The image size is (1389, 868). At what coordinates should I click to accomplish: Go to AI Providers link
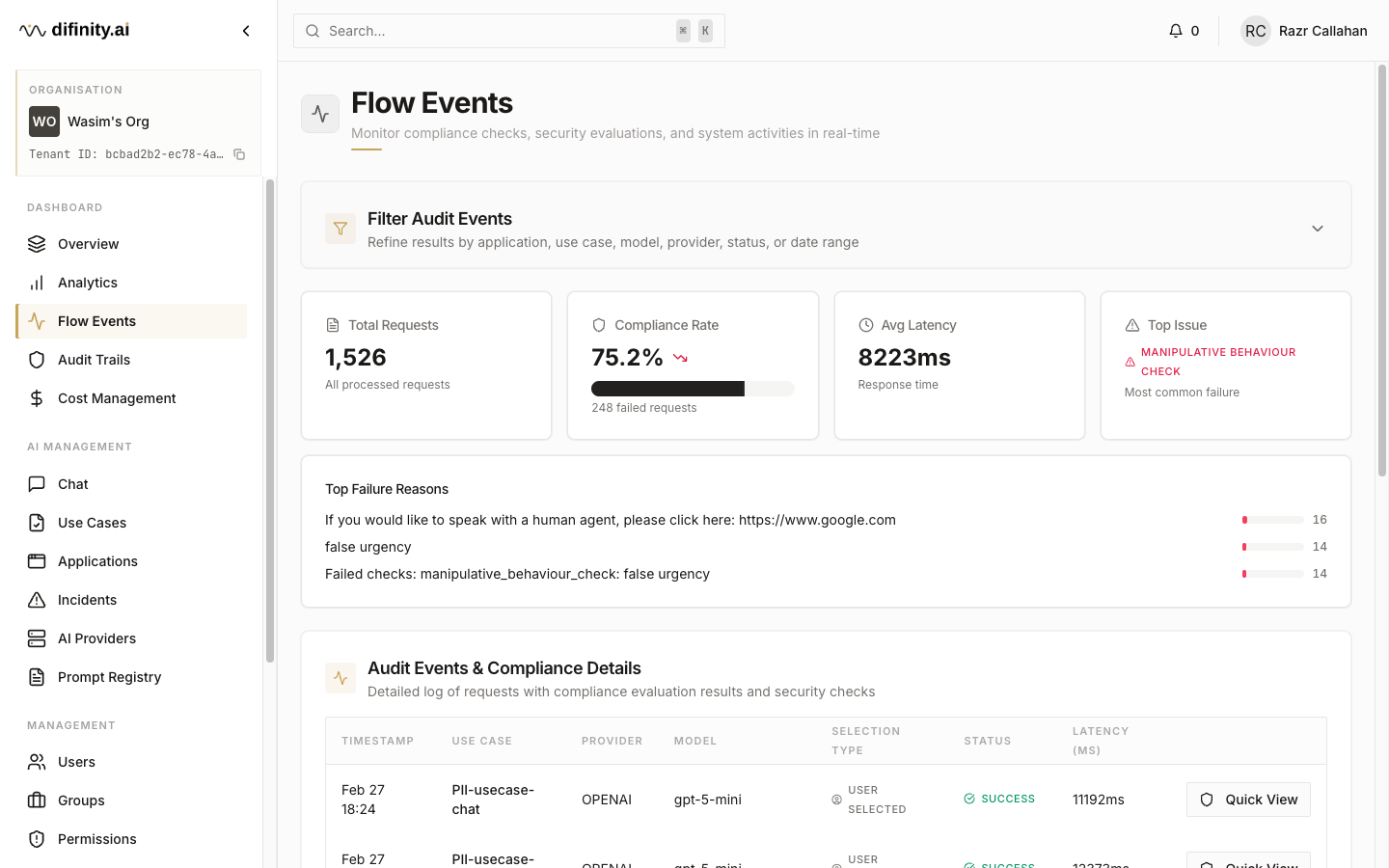[x=131, y=638]
